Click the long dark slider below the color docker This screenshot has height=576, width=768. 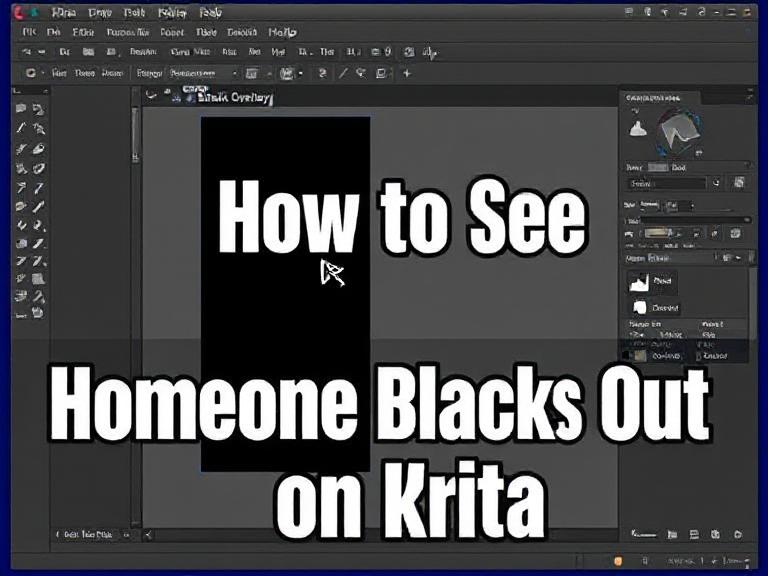coord(695,221)
